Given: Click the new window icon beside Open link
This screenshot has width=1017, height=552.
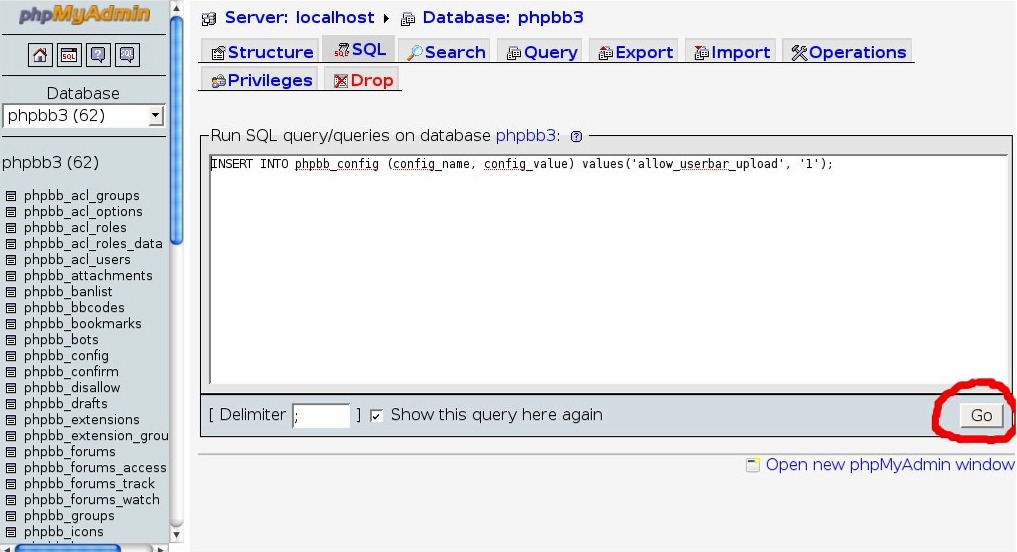Looking at the screenshot, I should click(752, 465).
